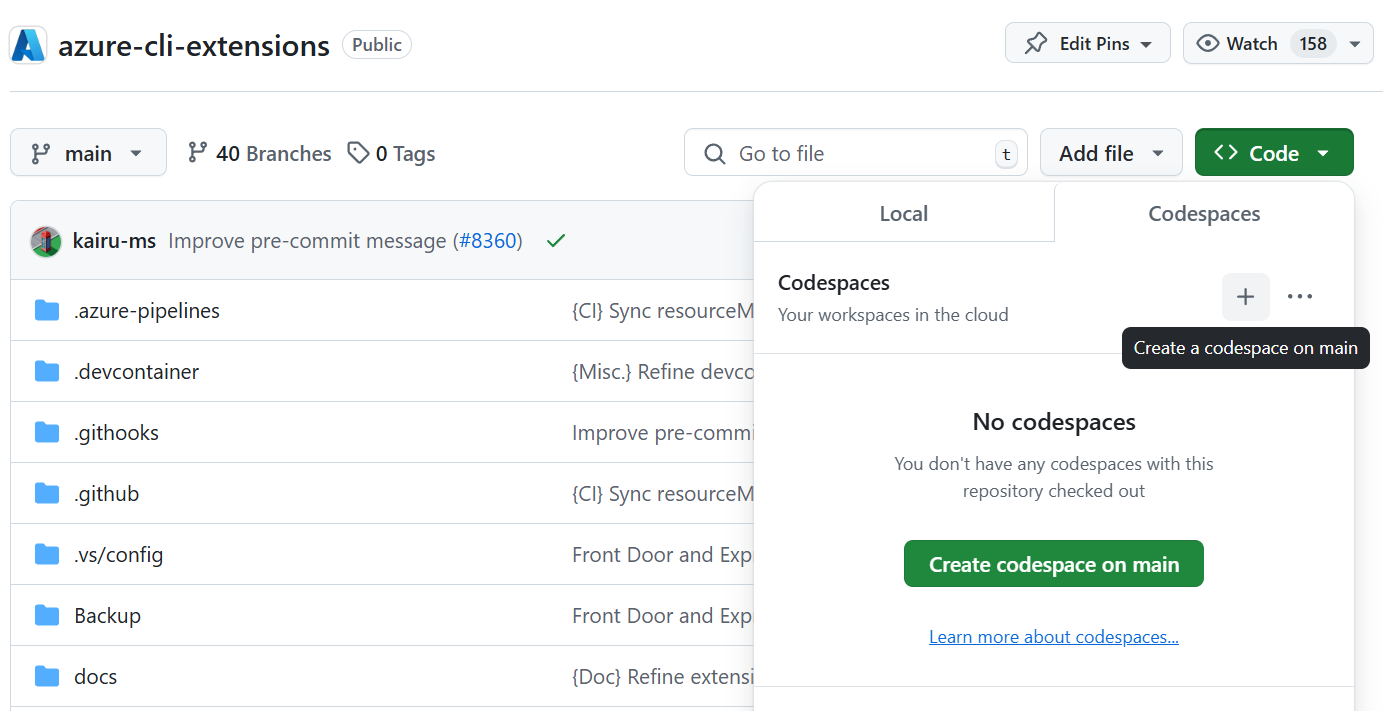
Task: Select the Codespaces tab
Action: tap(1204, 214)
